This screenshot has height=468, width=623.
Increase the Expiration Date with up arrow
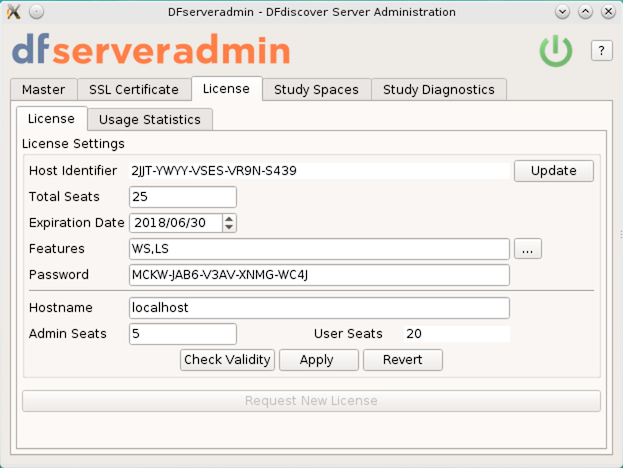(x=229, y=219)
